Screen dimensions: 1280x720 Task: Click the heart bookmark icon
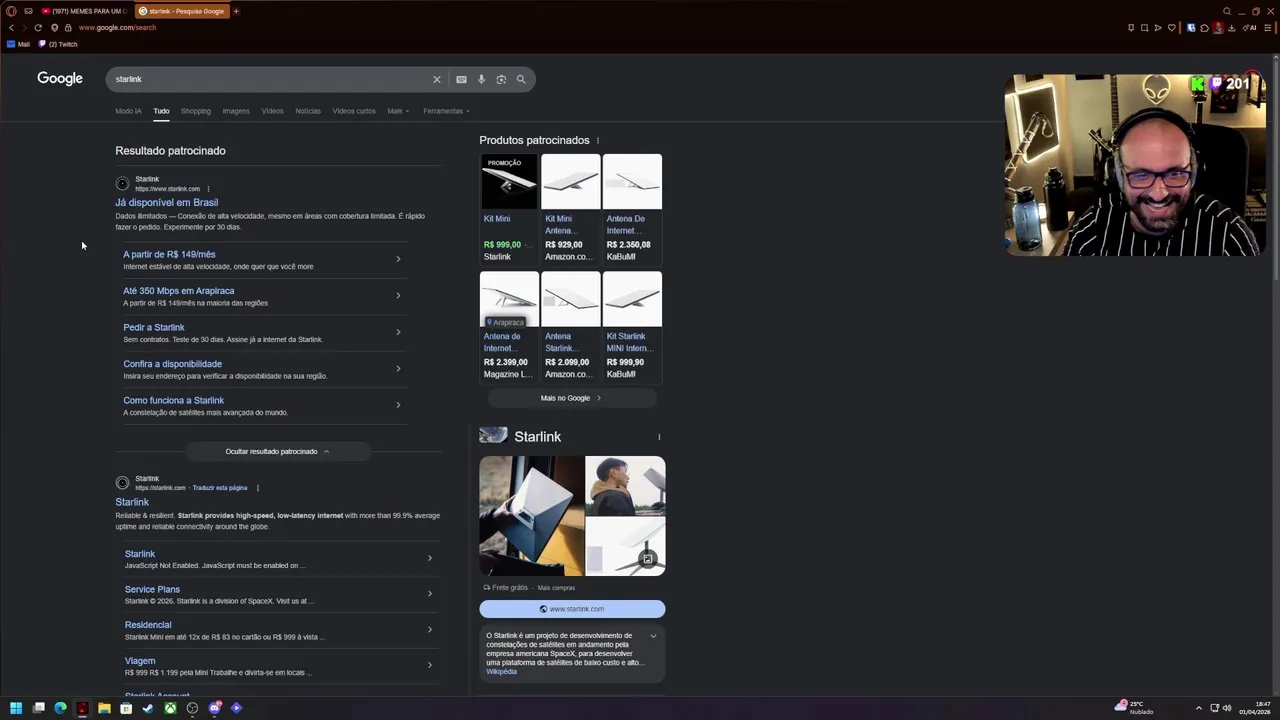coord(1172,28)
